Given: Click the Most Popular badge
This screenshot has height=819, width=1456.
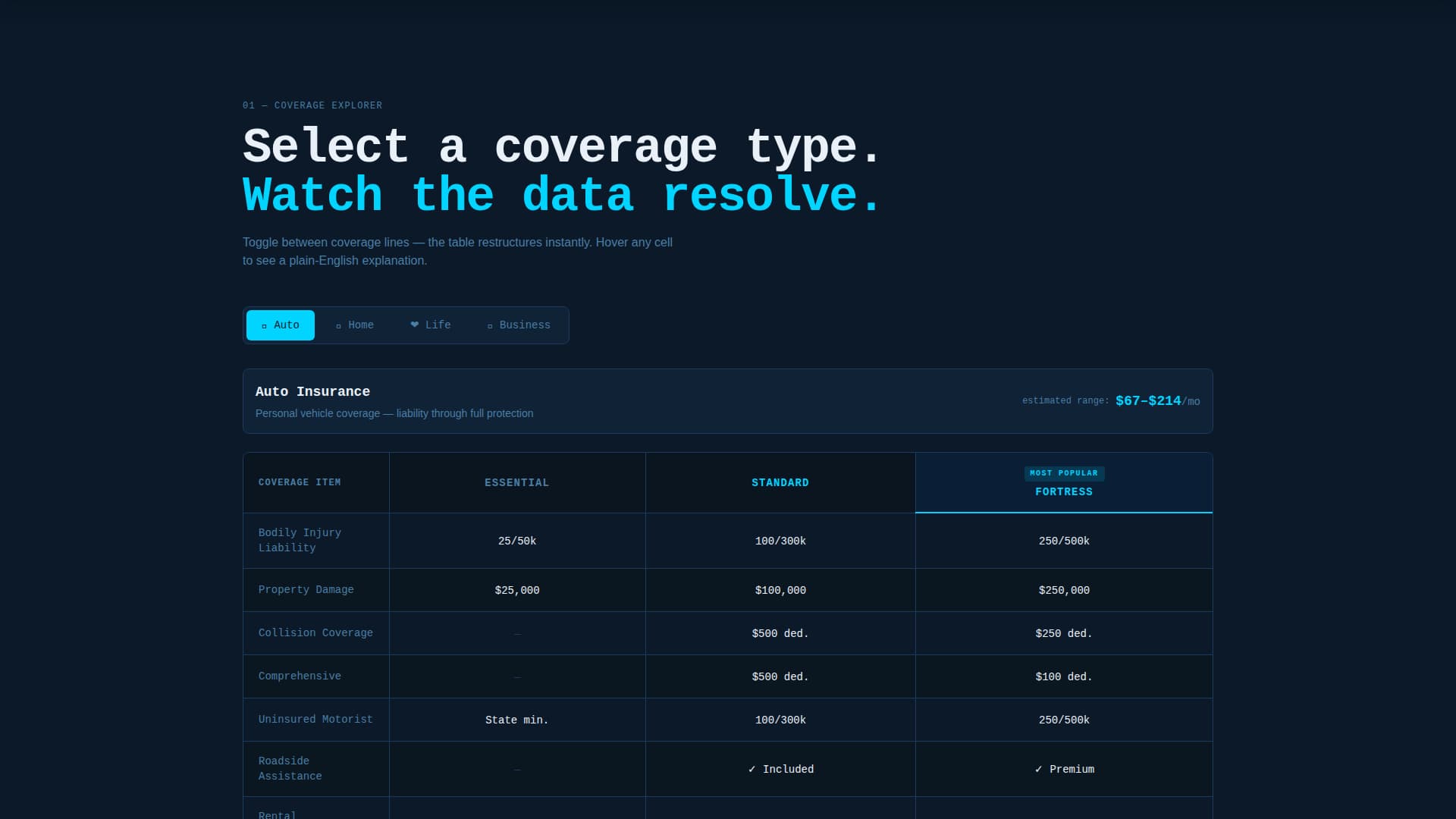Looking at the screenshot, I should [x=1064, y=473].
